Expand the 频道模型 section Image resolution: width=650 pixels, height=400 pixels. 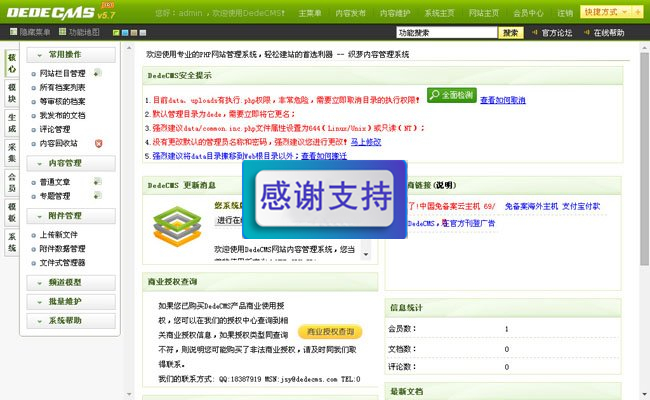point(71,283)
